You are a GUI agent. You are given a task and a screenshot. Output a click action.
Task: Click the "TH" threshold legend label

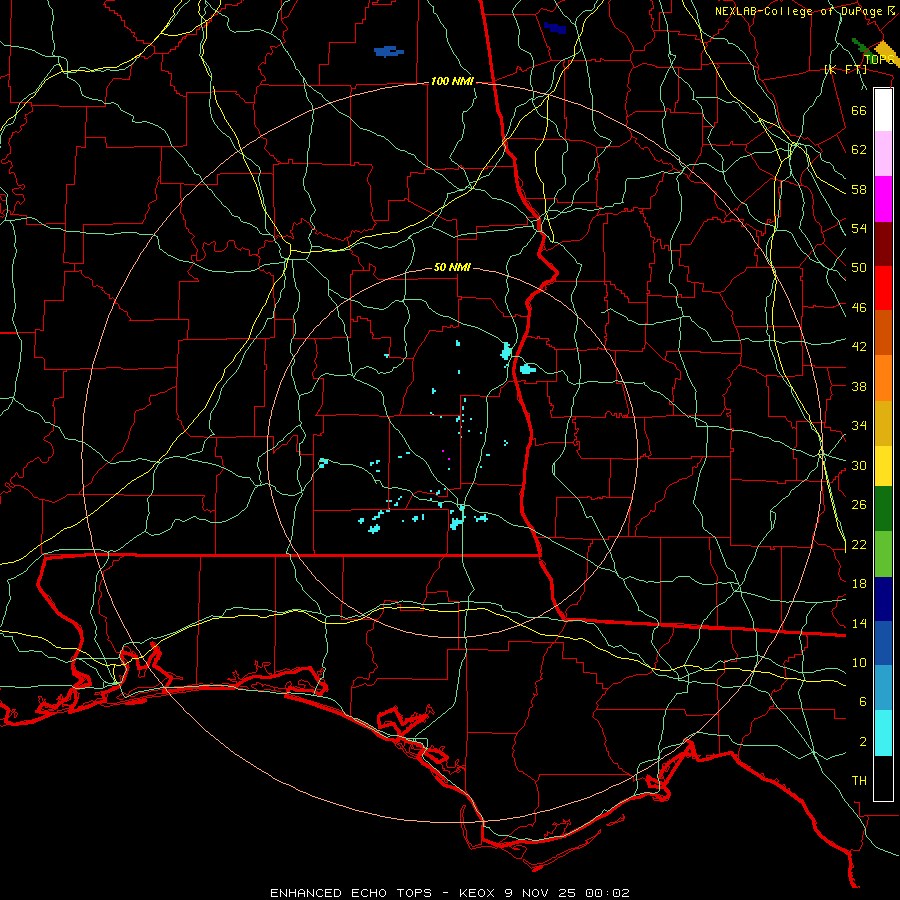pos(859,781)
